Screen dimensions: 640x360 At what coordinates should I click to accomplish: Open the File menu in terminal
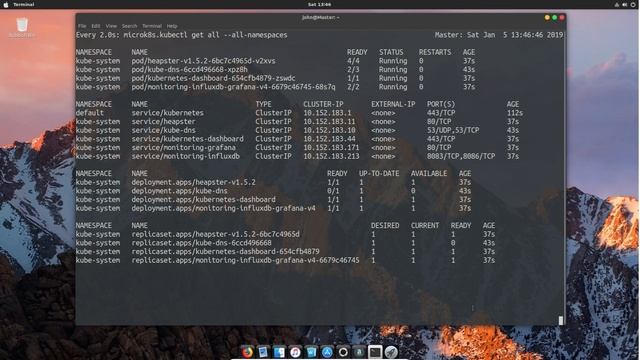82,26
